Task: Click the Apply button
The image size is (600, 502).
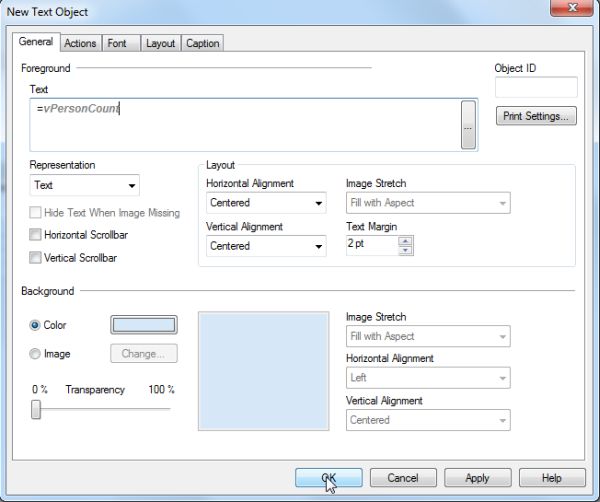Action: [478, 478]
